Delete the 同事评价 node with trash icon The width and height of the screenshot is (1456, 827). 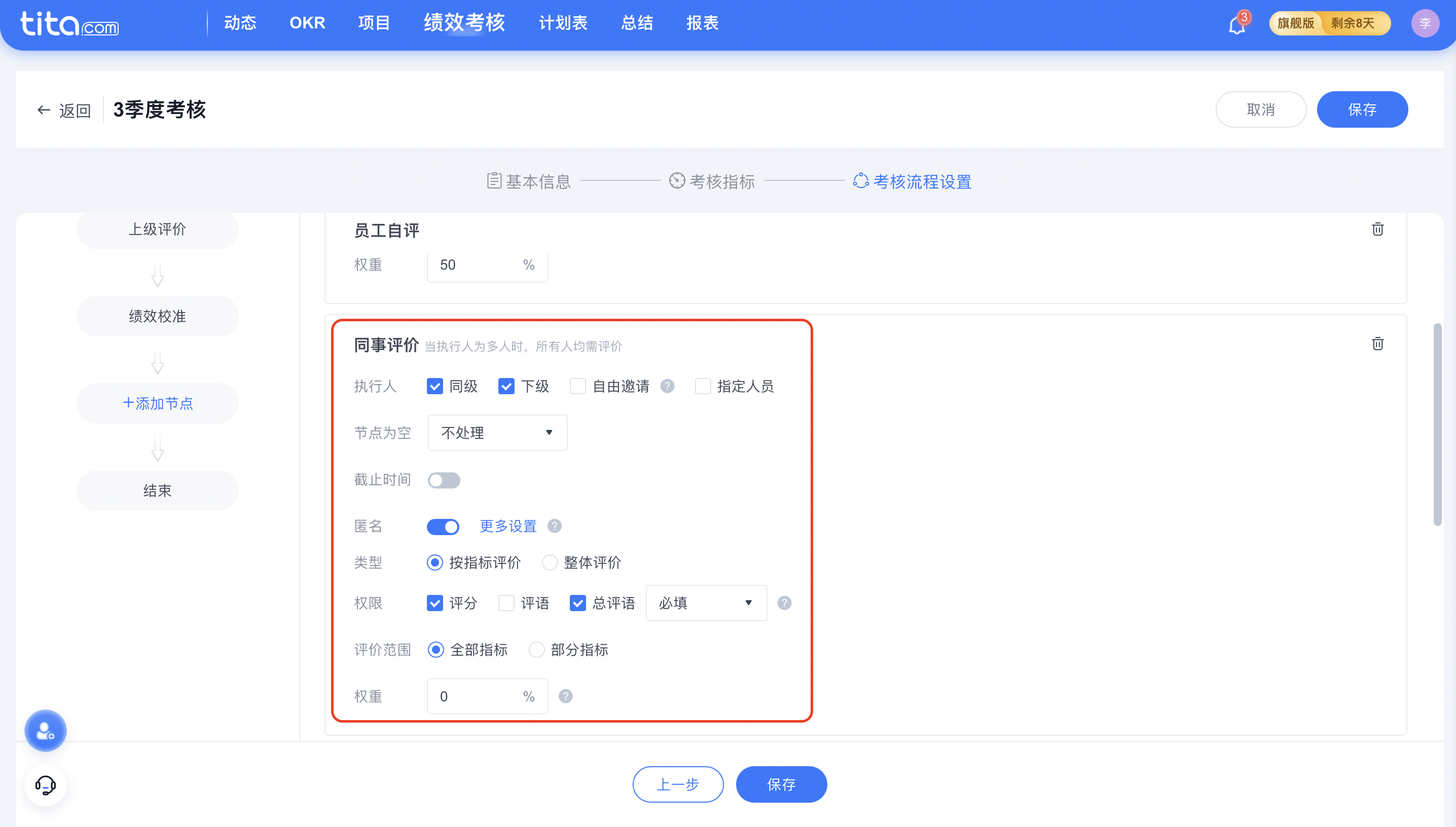click(1377, 344)
